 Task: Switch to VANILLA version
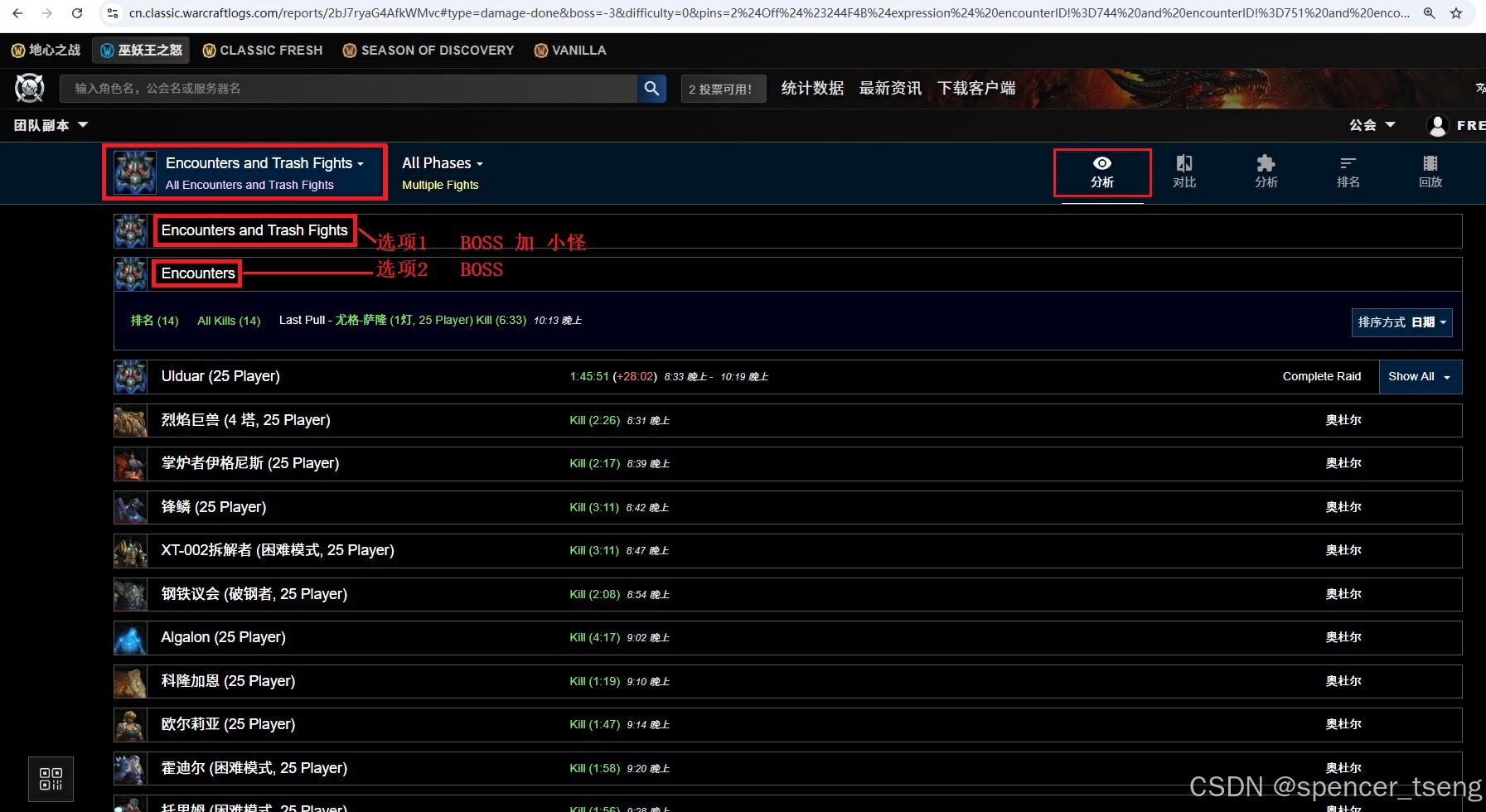570,51
